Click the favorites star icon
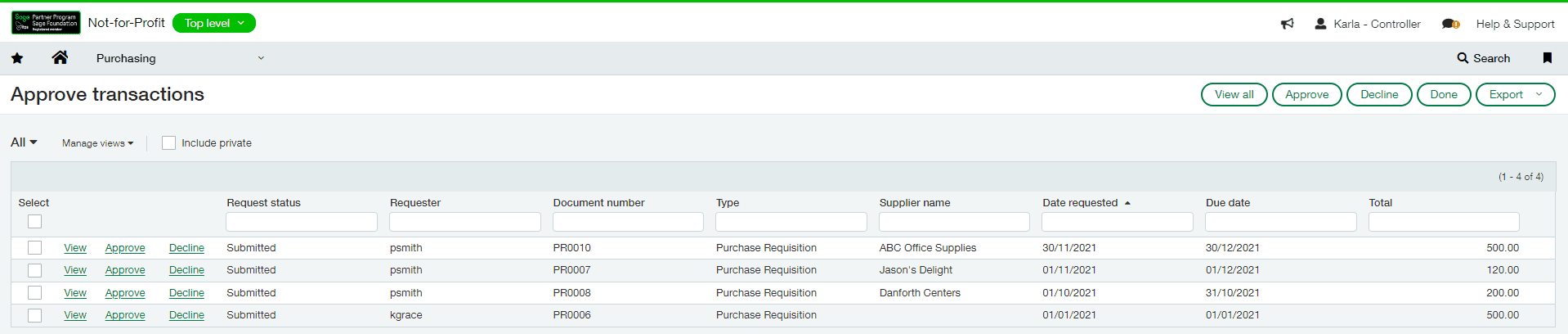 (17, 58)
